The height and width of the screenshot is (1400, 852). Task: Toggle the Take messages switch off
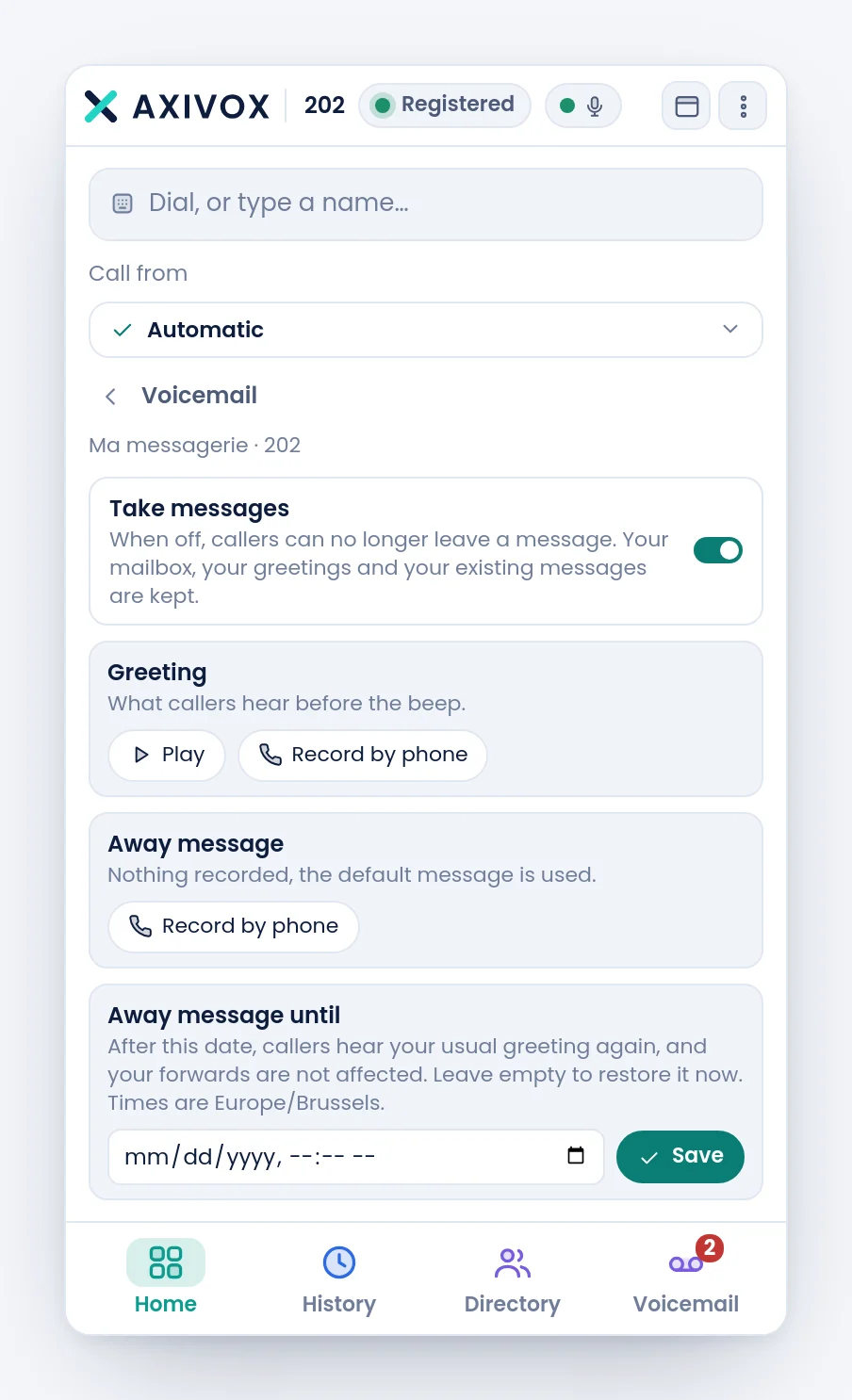coord(718,550)
